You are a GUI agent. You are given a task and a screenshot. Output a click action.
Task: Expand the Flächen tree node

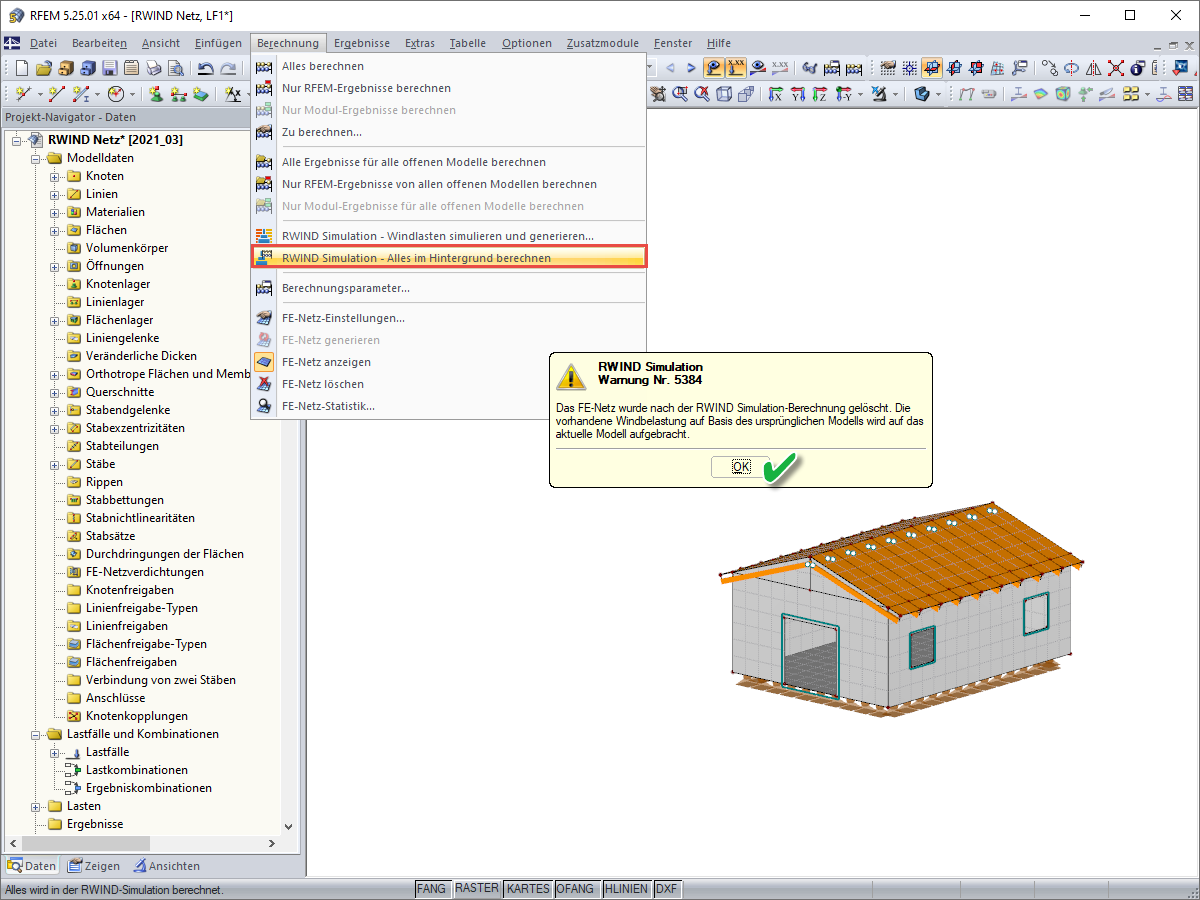[55, 230]
